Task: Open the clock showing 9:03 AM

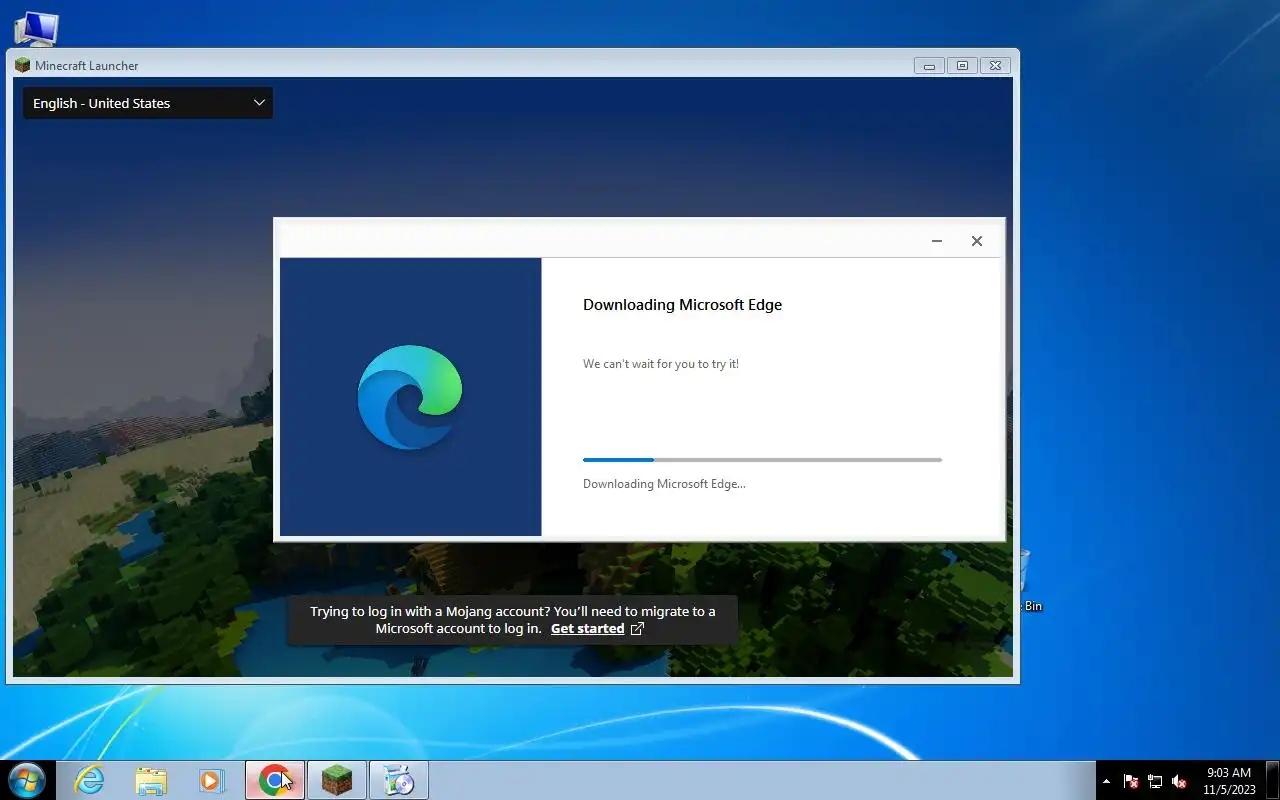Action: click(x=1229, y=781)
